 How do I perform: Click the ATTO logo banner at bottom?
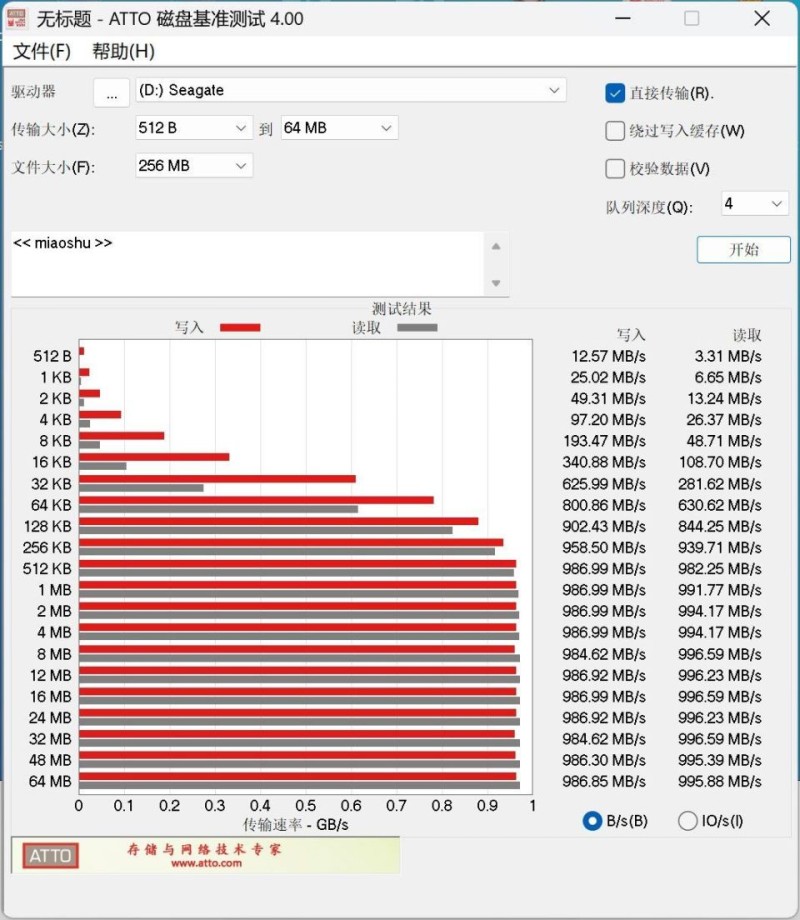click(205, 855)
